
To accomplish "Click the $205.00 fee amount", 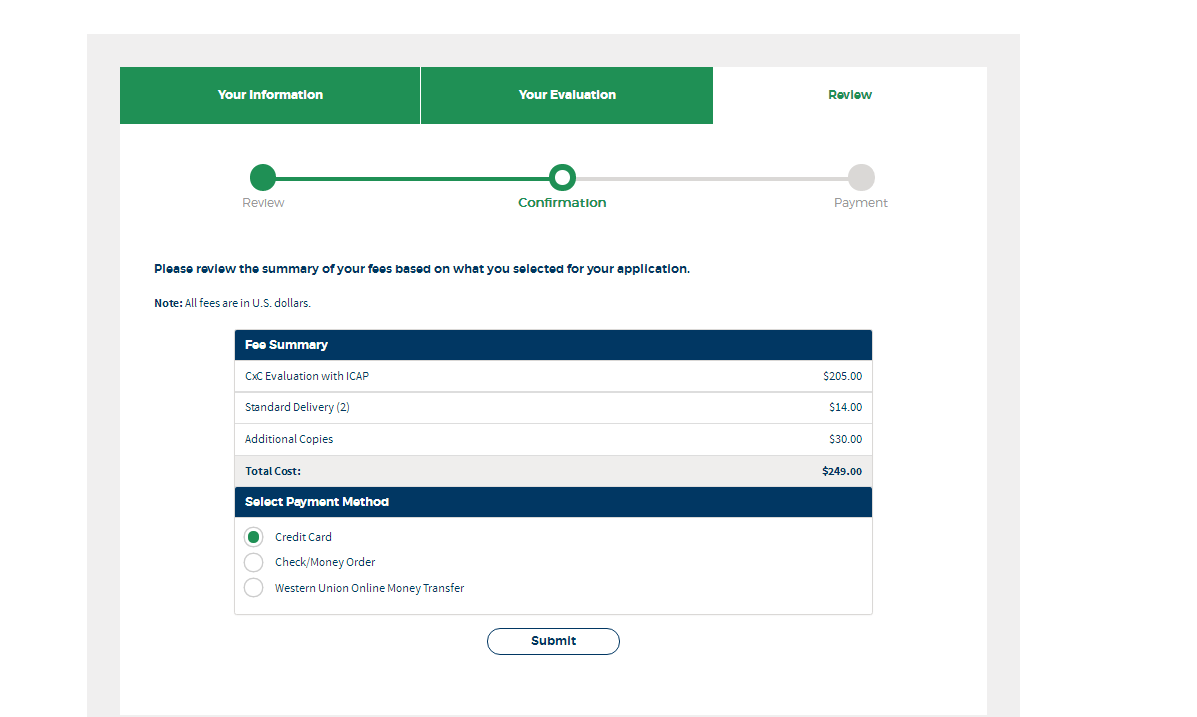I will point(842,376).
